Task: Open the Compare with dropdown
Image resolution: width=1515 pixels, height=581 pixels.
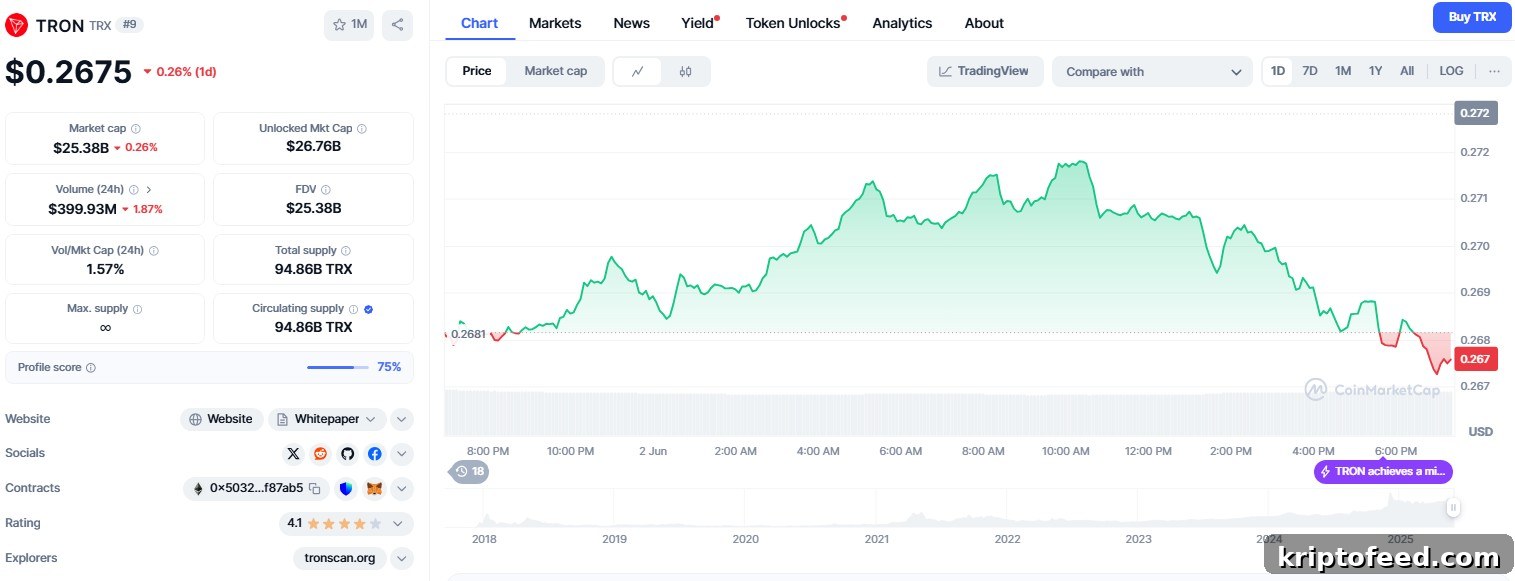Action: pos(1152,72)
